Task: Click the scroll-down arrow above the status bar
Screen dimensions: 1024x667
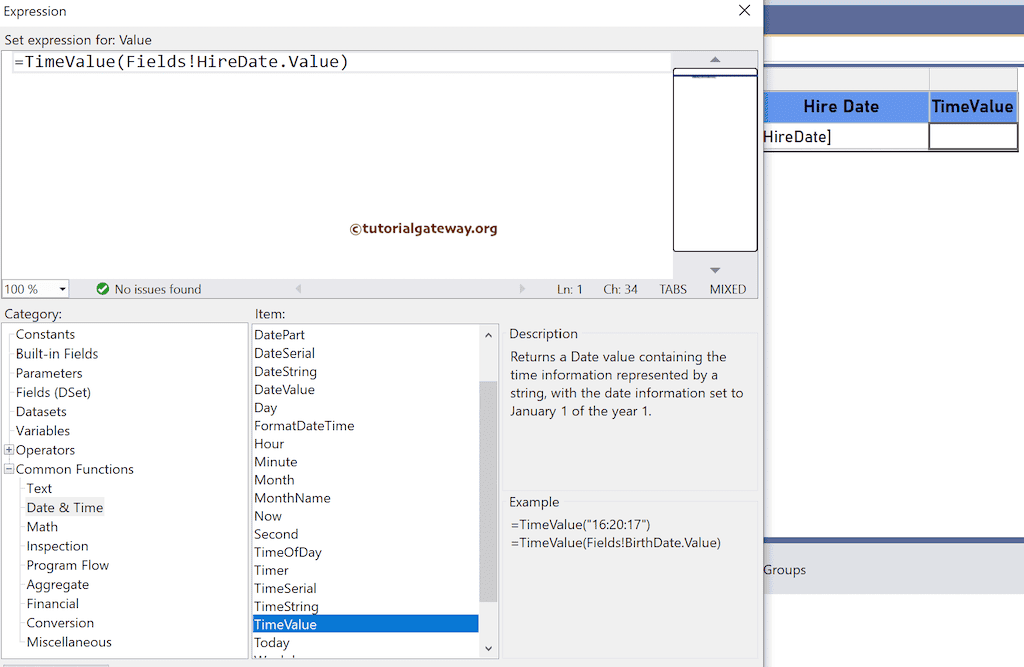Action: click(715, 268)
